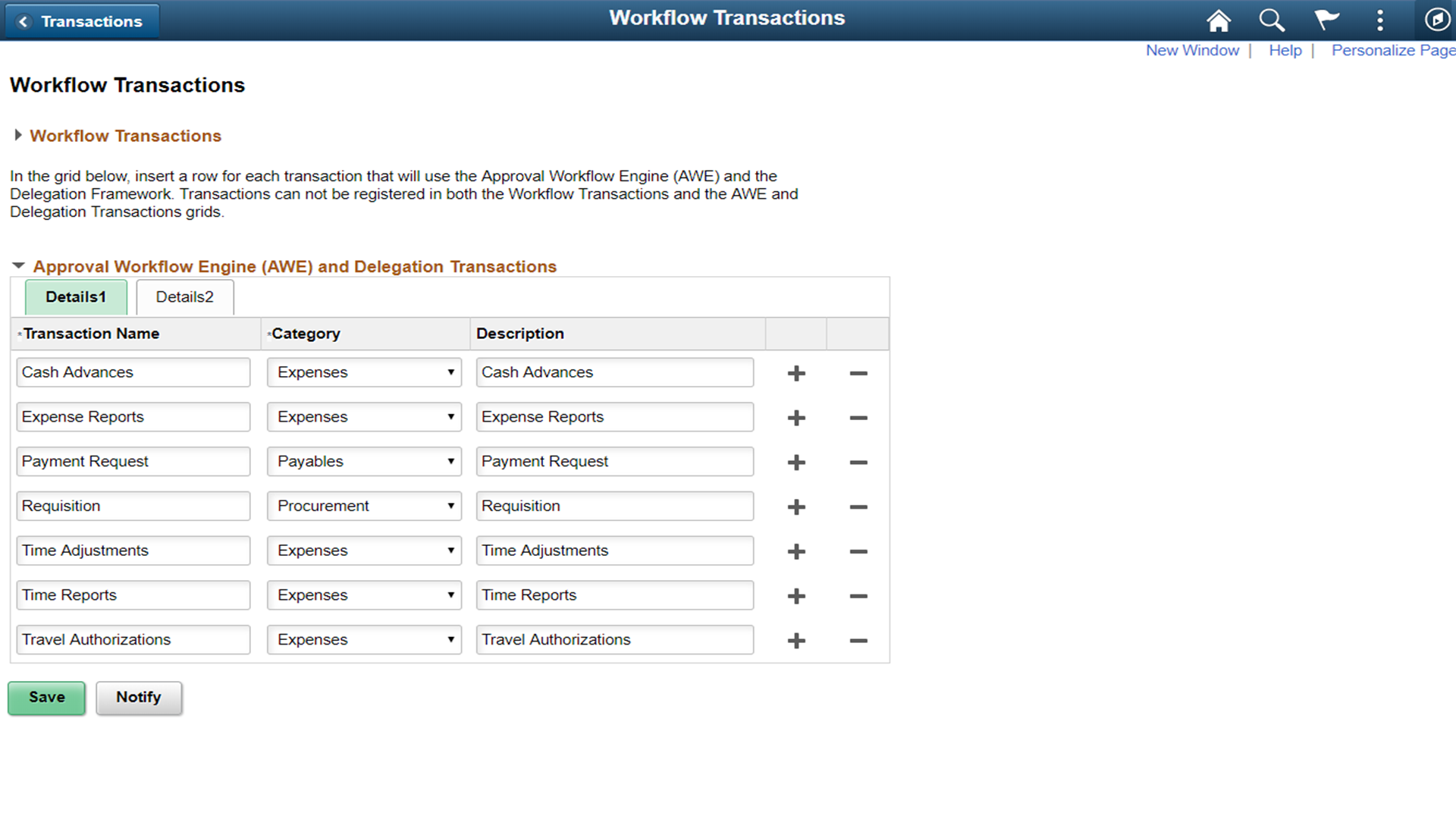1456x819 pixels.
Task: Select the Category dropdown for Travel Authorizations
Action: click(364, 639)
